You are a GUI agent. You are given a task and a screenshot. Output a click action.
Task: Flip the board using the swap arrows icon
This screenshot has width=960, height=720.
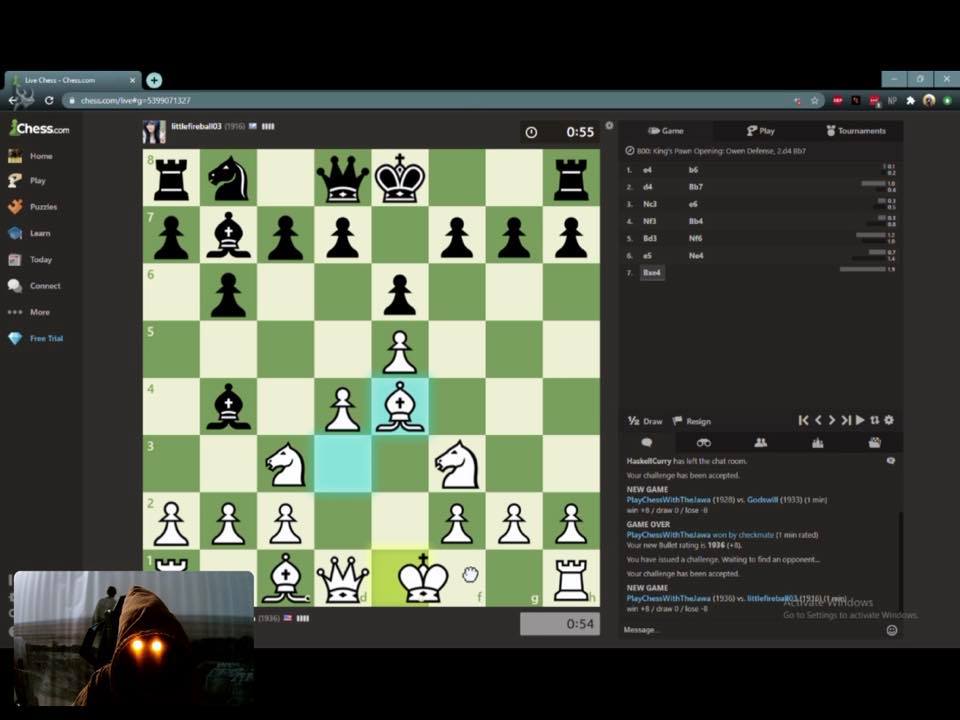click(875, 421)
